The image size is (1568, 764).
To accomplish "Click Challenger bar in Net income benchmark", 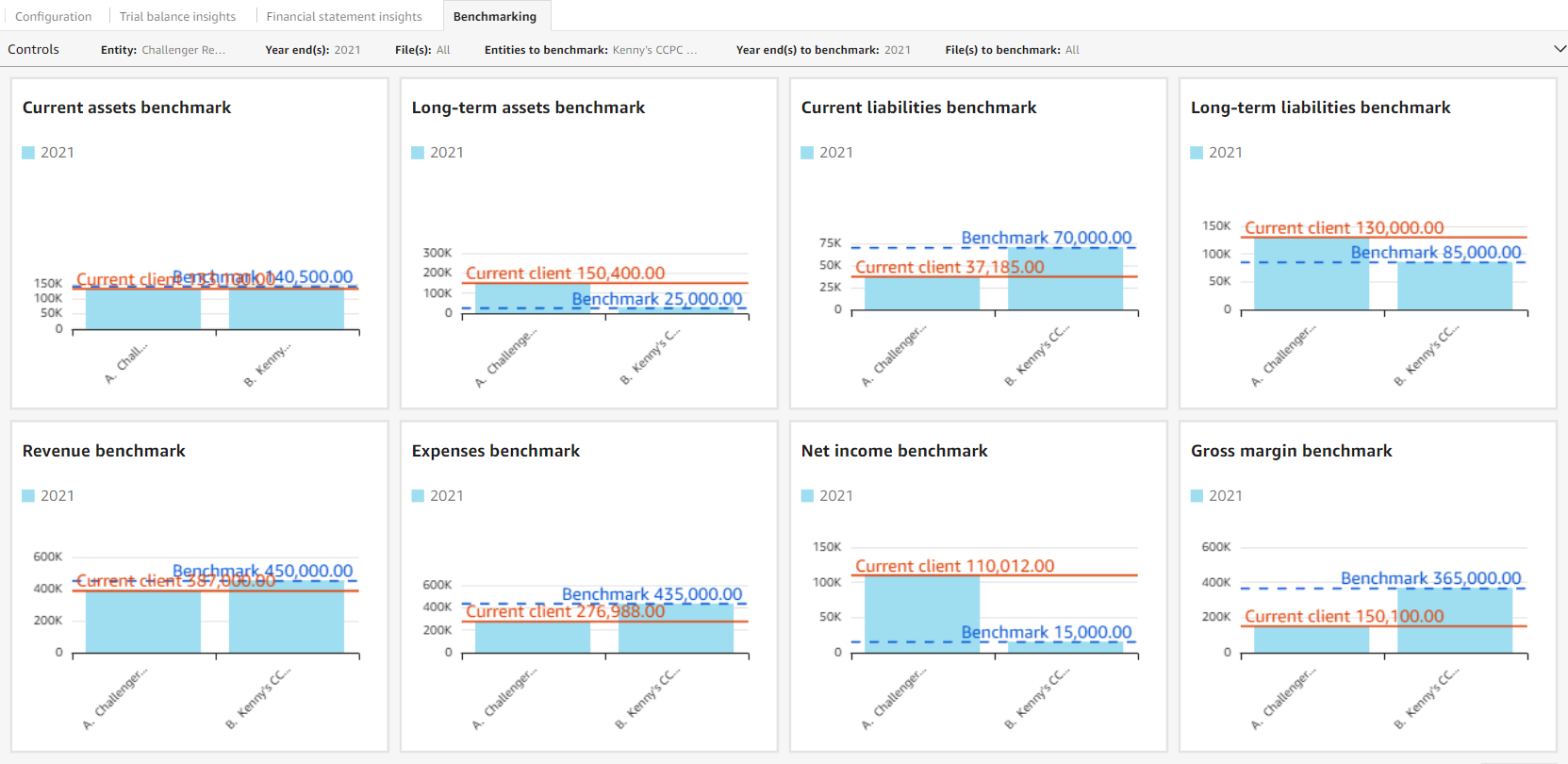I will [x=921, y=613].
